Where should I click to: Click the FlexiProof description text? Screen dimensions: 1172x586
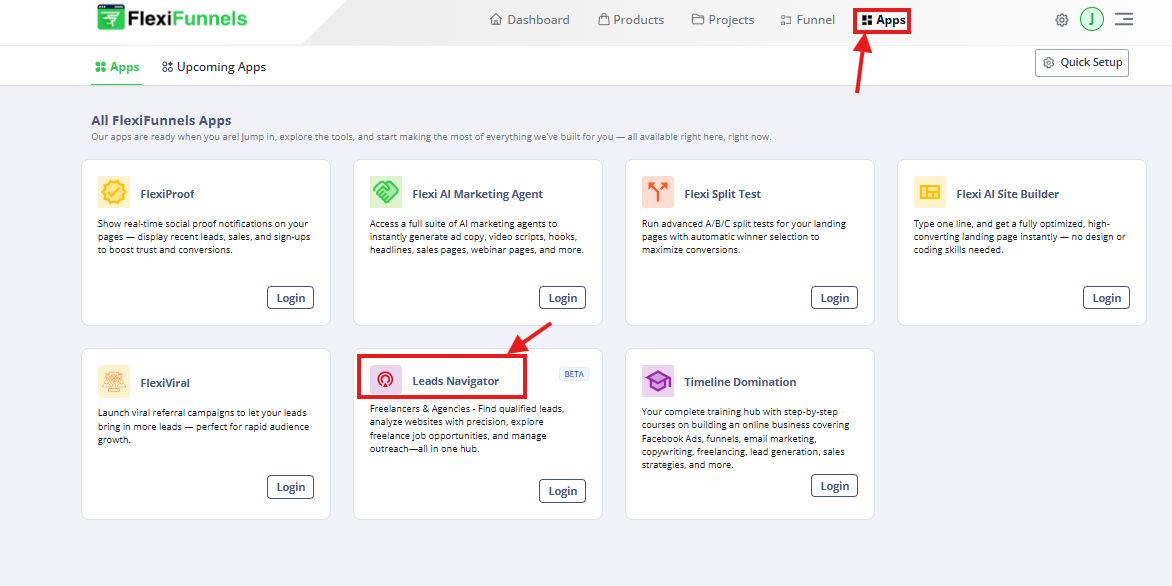(204, 237)
